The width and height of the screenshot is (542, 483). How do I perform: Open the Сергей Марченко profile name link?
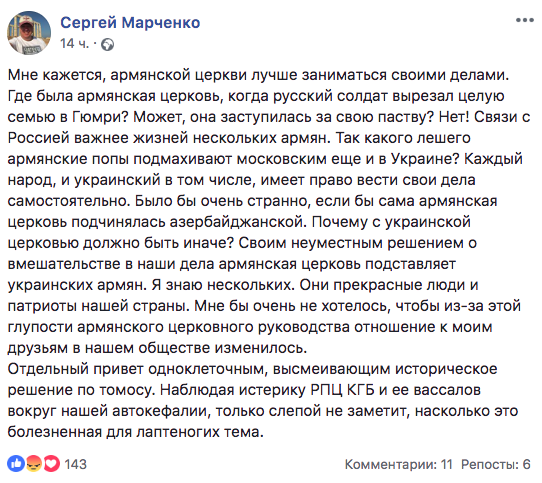coord(130,23)
